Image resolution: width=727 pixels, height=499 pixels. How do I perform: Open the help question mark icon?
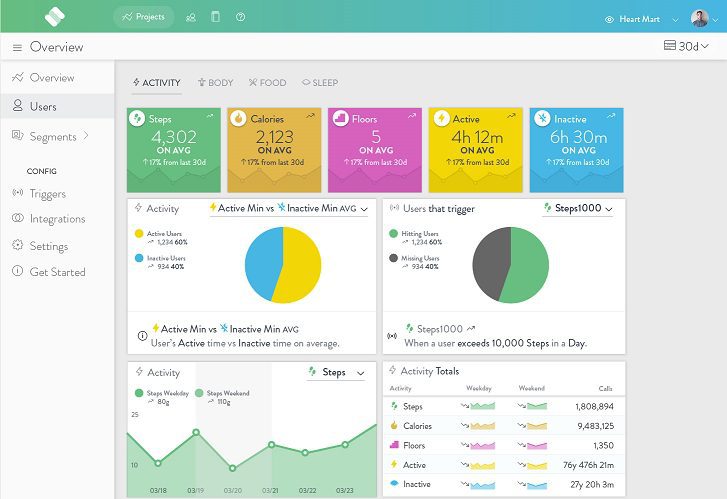(240, 17)
